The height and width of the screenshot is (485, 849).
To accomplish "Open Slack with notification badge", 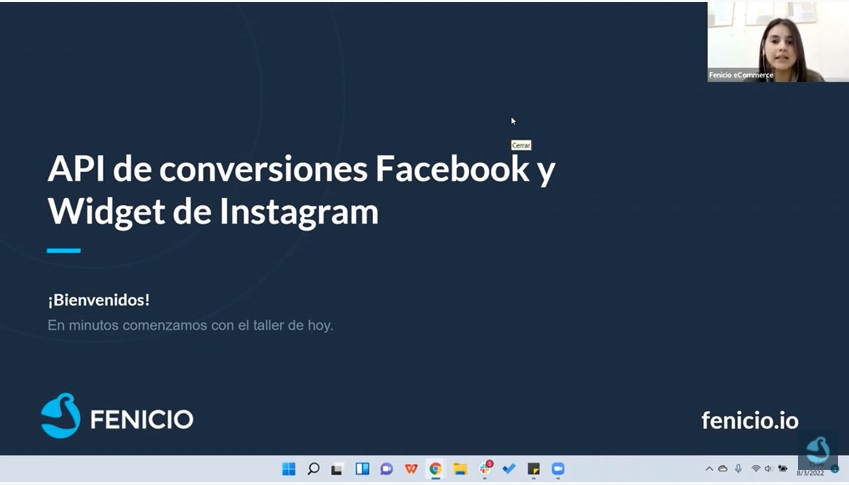I will pyautogui.click(x=485, y=468).
